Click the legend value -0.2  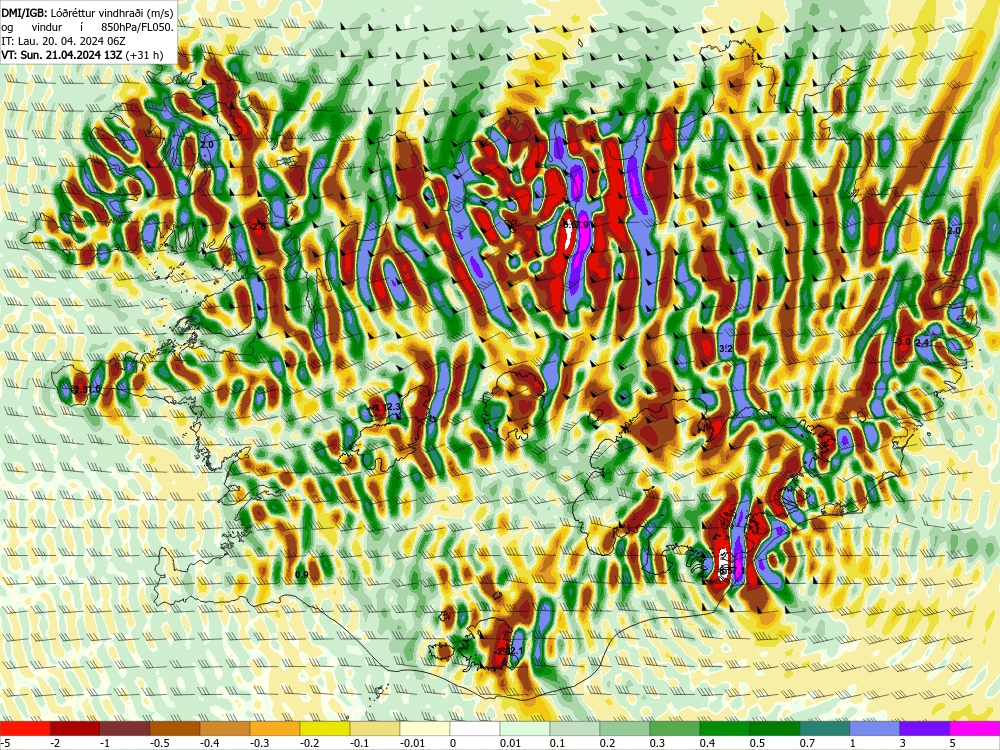tap(309, 743)
